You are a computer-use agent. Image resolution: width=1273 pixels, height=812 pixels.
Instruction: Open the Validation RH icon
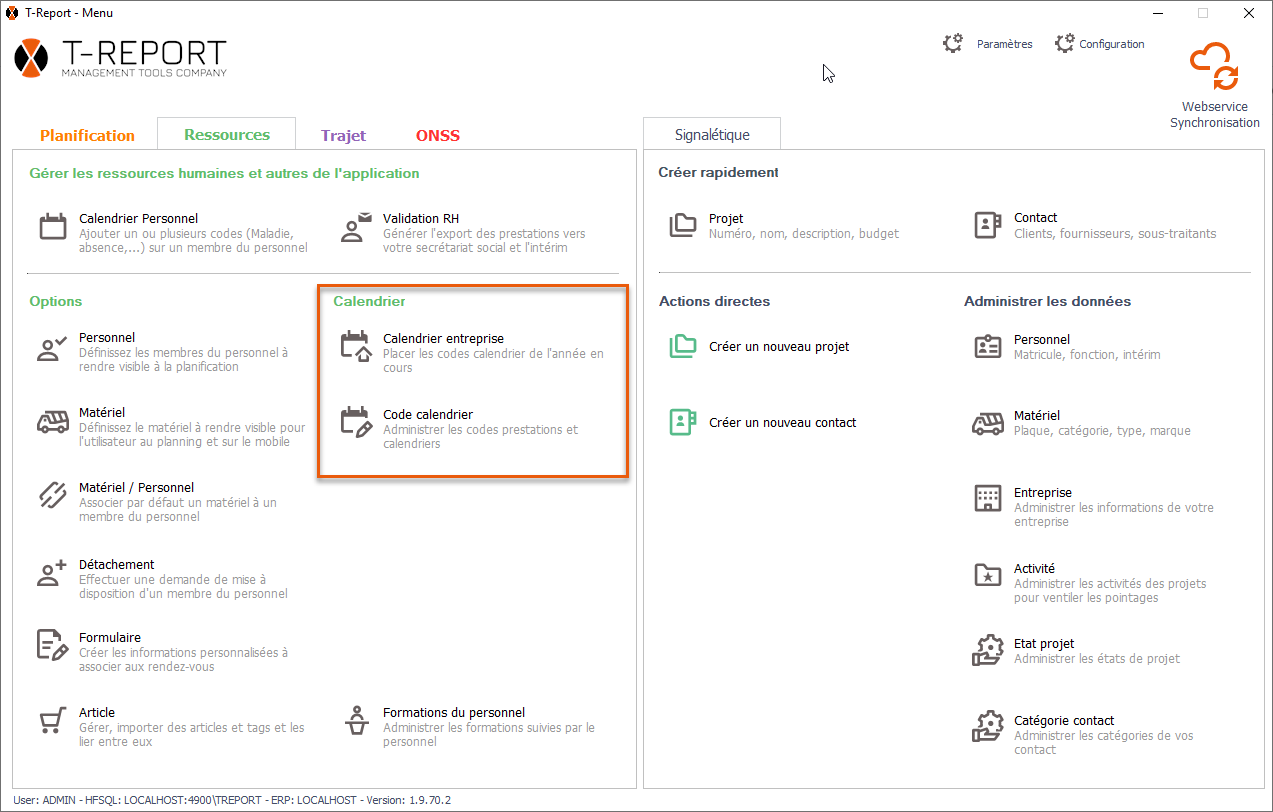[356, 226]
